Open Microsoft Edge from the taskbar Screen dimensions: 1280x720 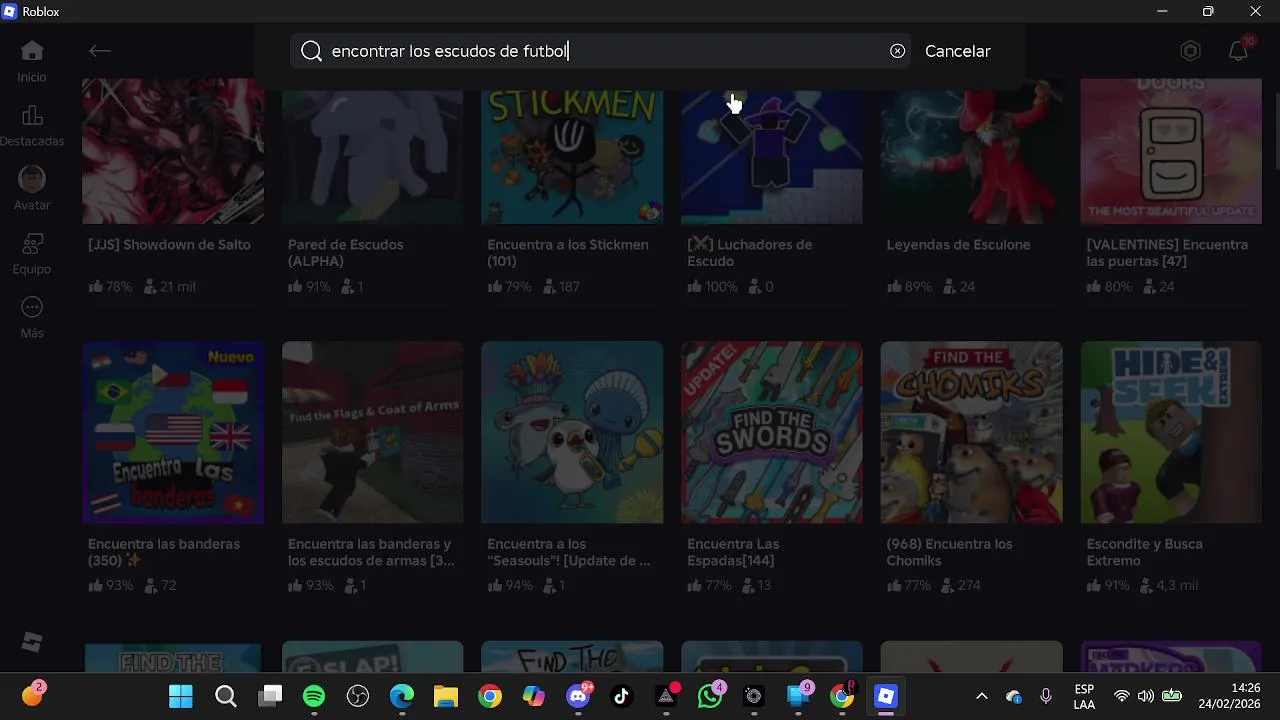(x=402, y=696)
